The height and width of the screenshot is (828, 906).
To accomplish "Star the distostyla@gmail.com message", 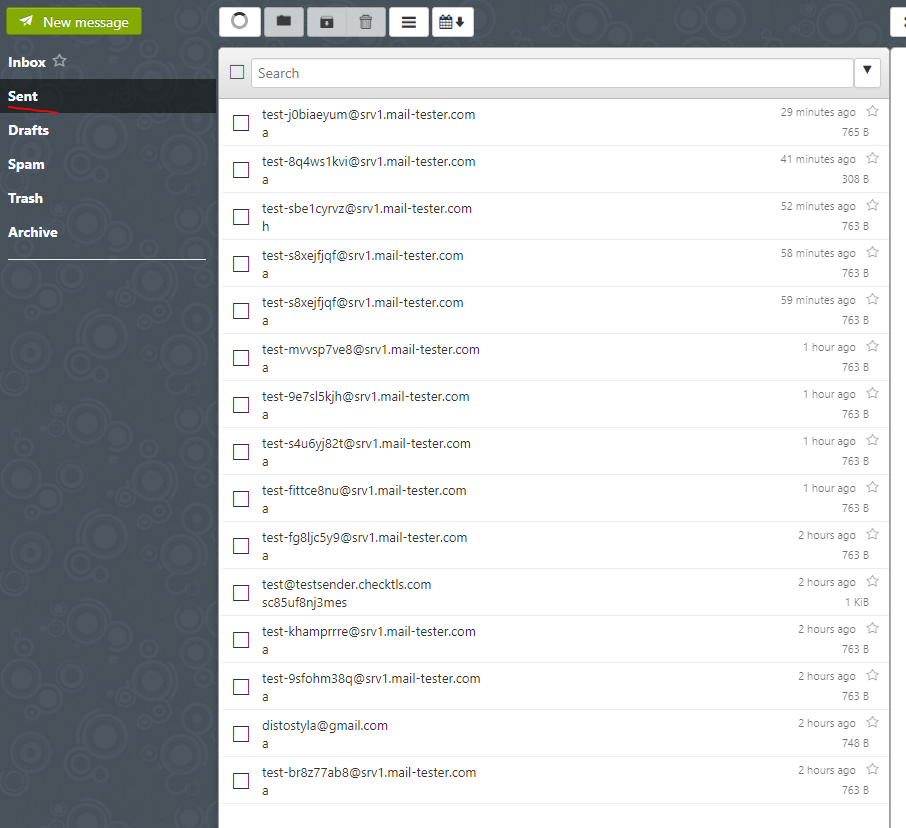I will (872, 722).
